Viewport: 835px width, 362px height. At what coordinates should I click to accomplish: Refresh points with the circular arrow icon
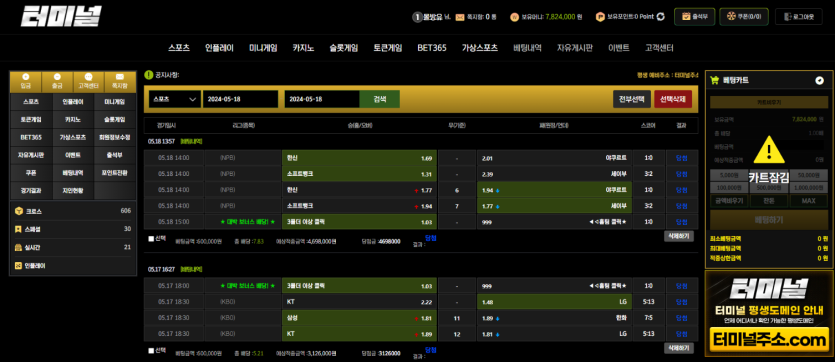click(661, 17)
